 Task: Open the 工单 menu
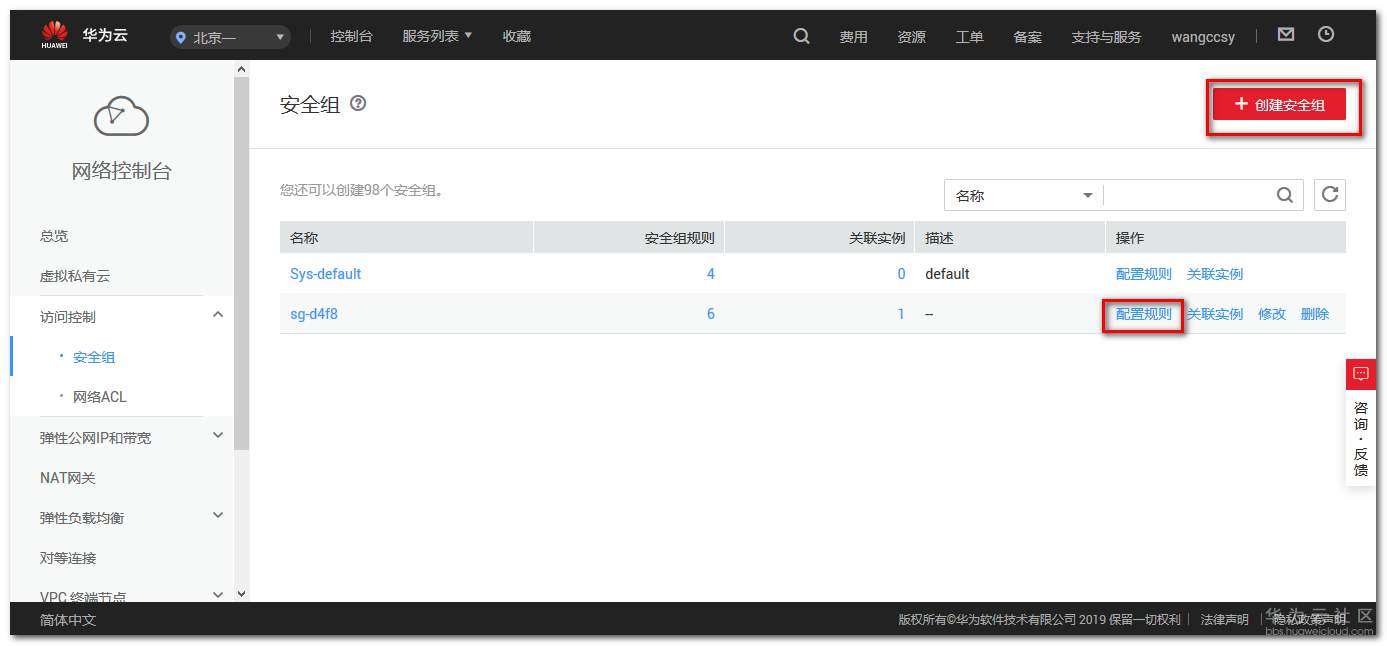click(x=969, y=37)
